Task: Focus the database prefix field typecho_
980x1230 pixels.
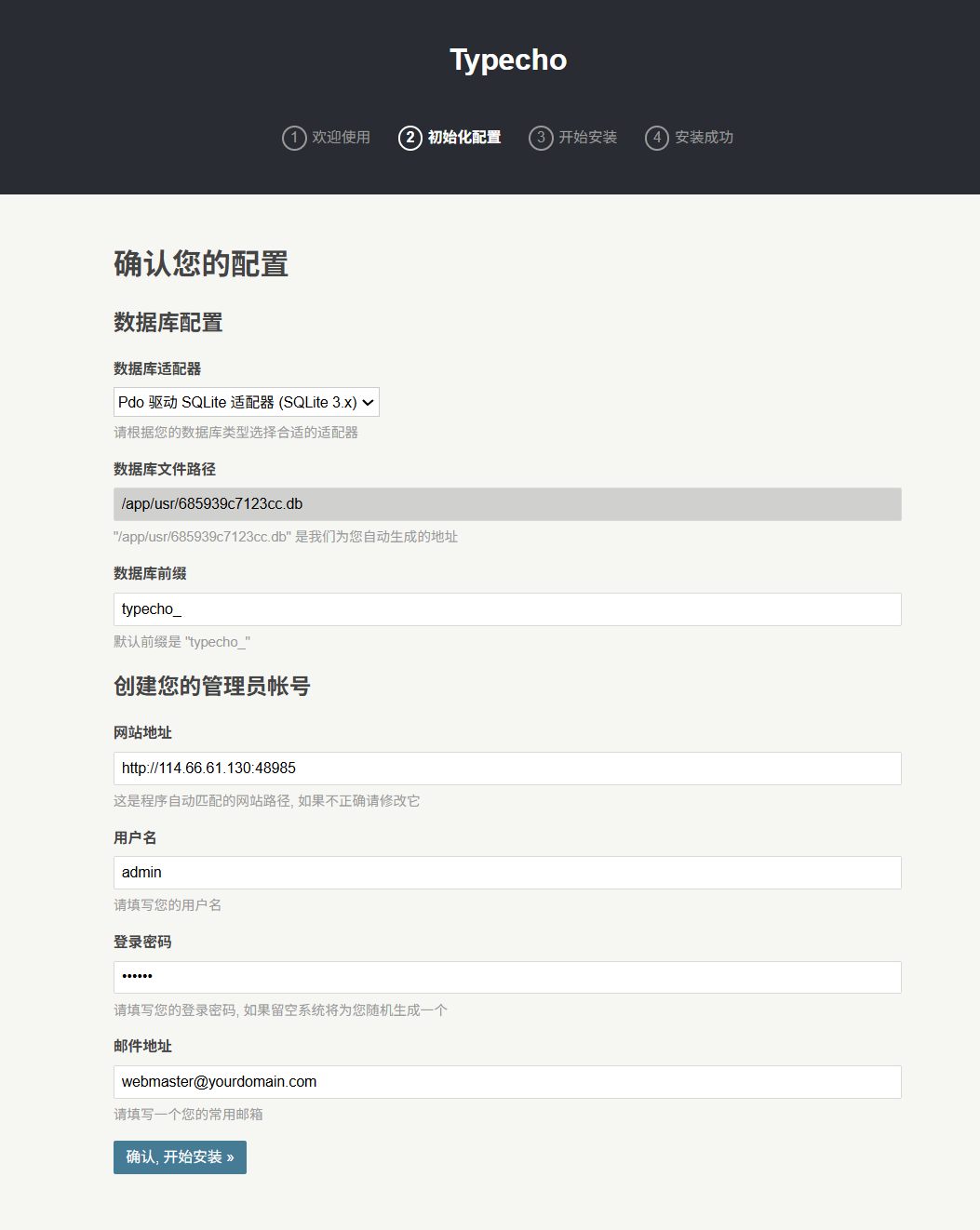Action: (x=507, y=609)
